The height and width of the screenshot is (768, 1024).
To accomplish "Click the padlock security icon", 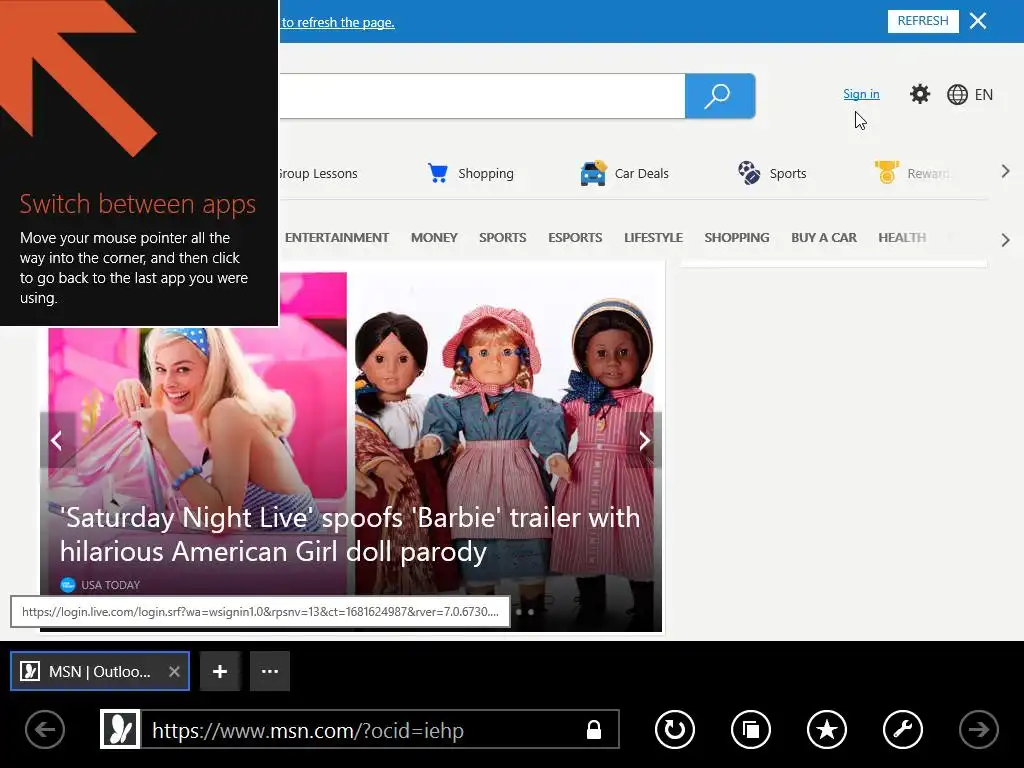I will click(x=594, y=729).
